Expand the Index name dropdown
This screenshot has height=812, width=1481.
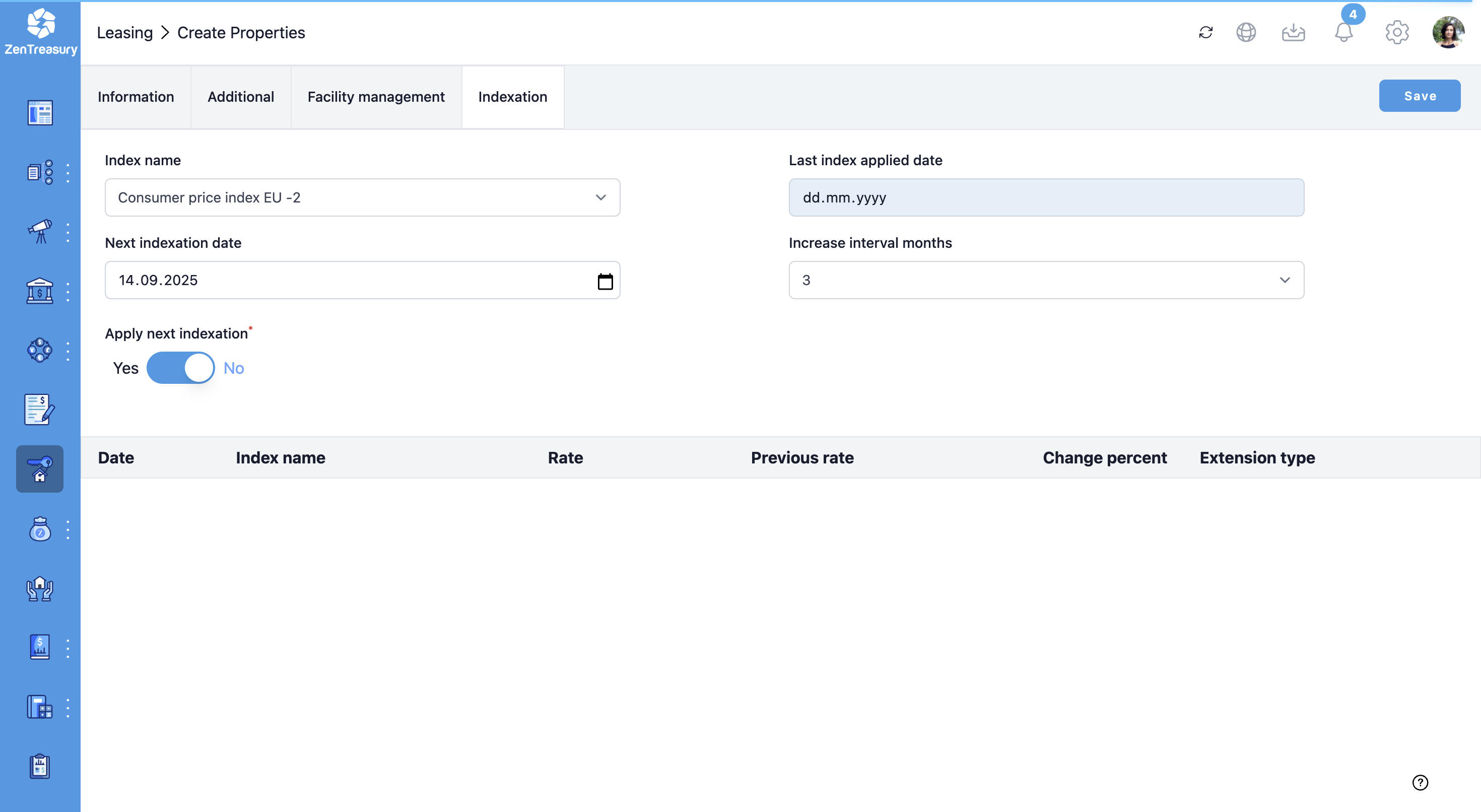[x=362, y=198]
